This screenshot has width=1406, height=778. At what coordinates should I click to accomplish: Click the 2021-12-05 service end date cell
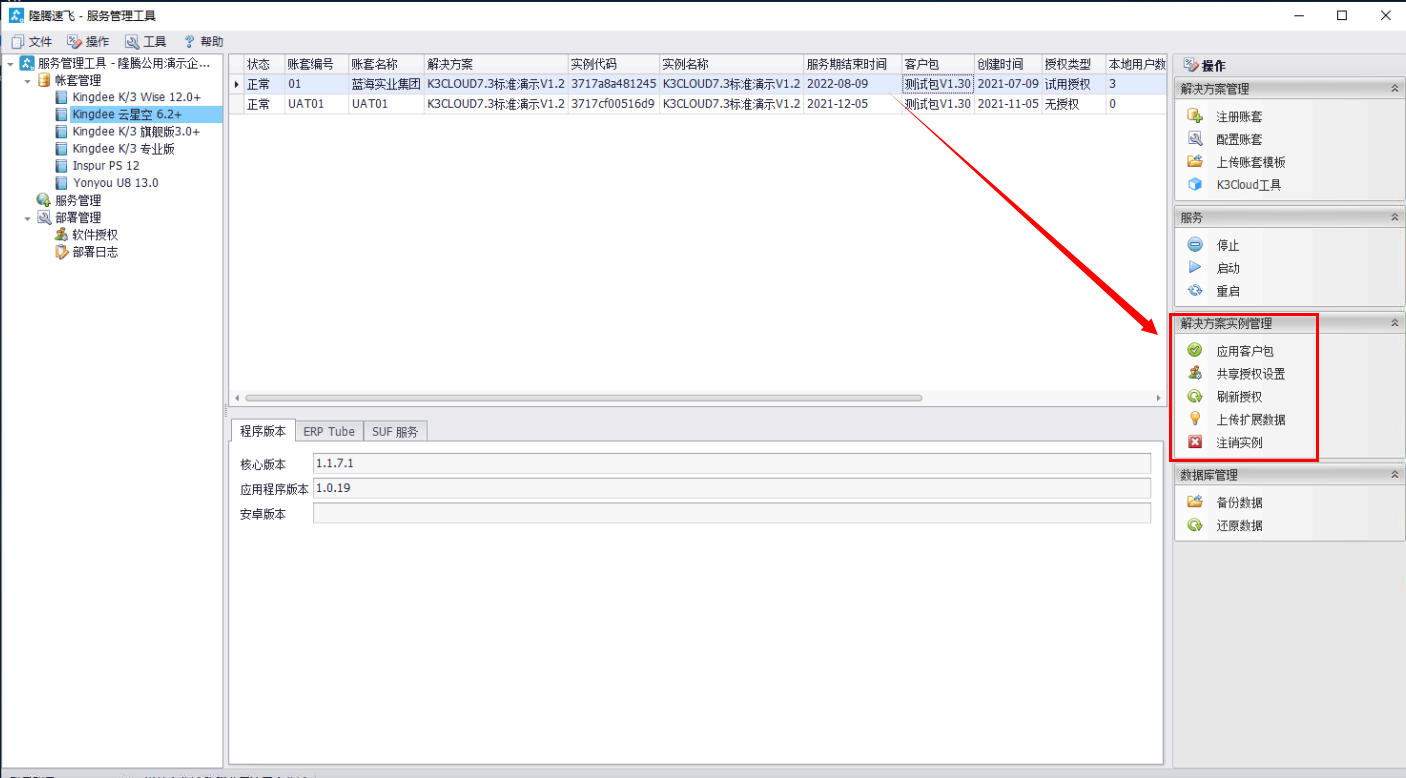click(852, 104)
